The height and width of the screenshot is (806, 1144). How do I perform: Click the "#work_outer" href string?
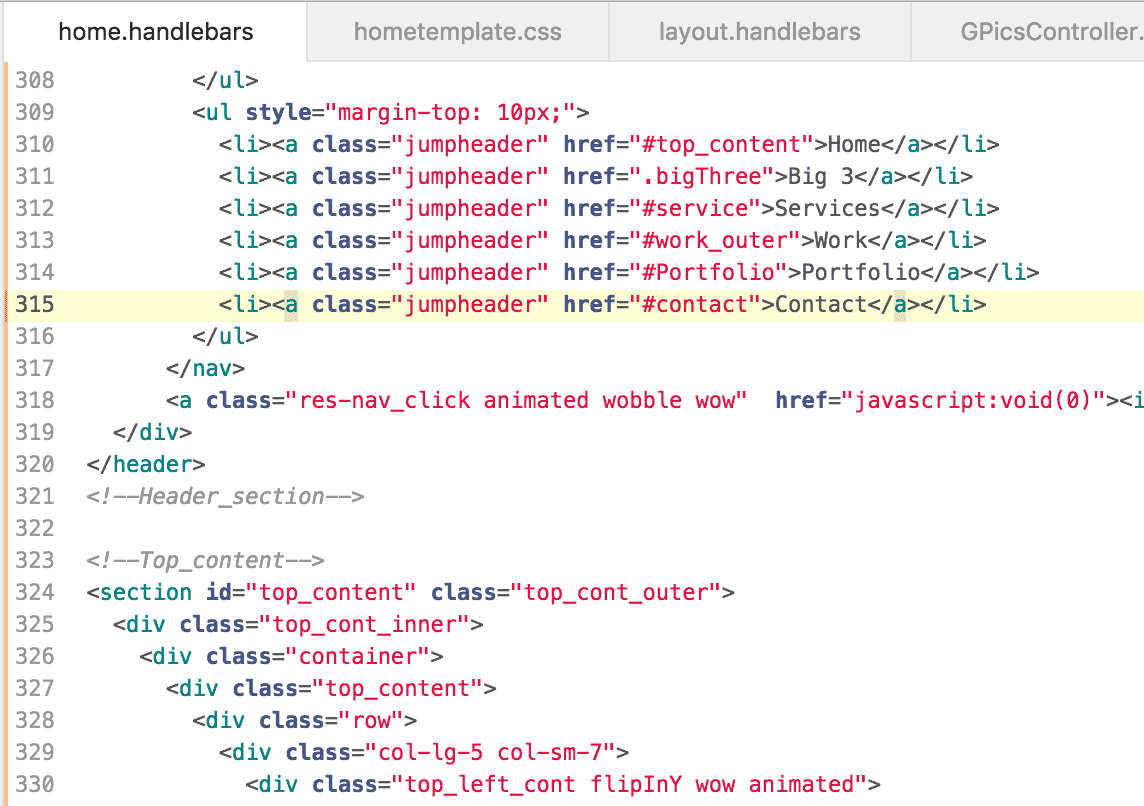tap(716, 240)
